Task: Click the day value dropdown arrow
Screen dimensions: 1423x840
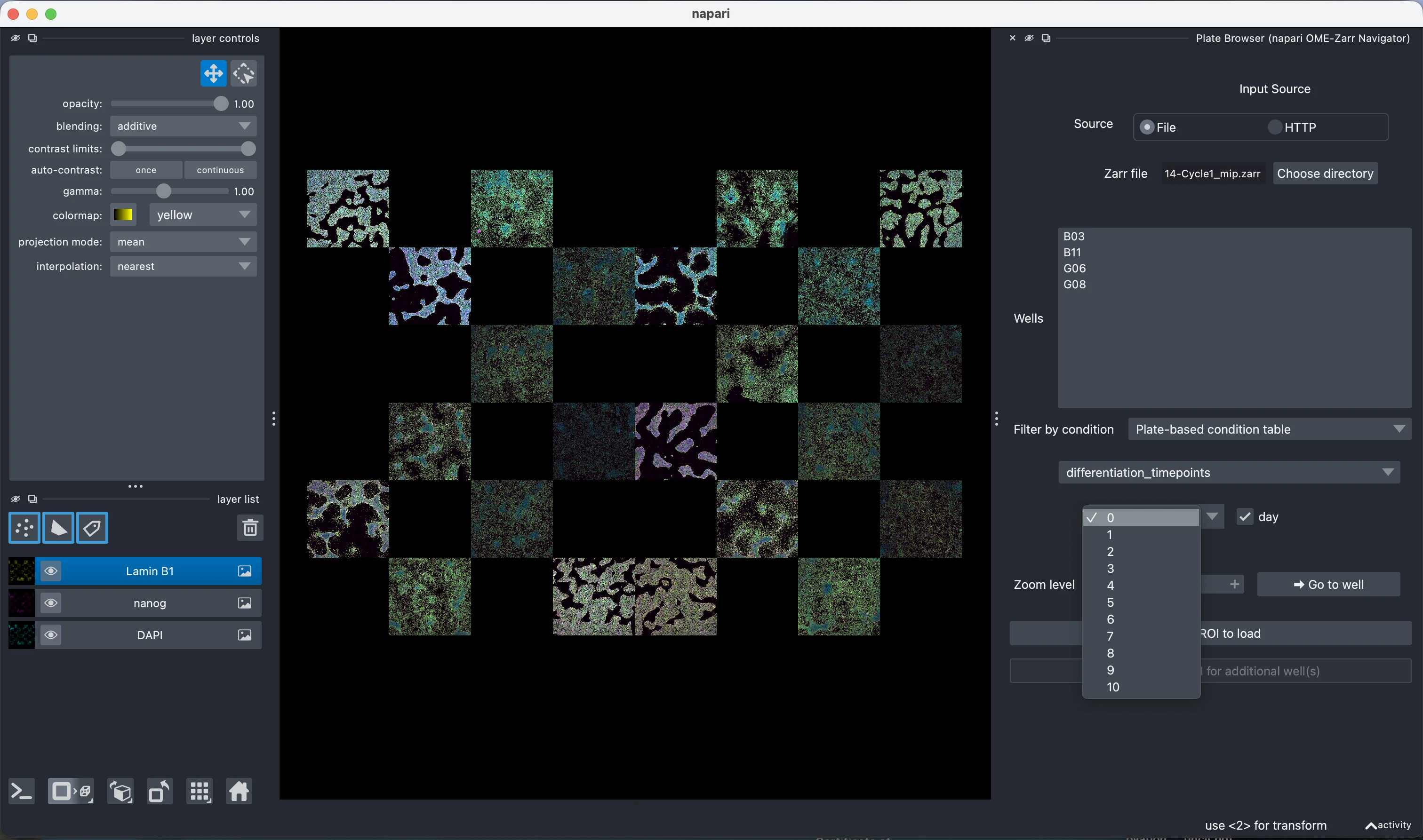Action: click(1212, 516)
